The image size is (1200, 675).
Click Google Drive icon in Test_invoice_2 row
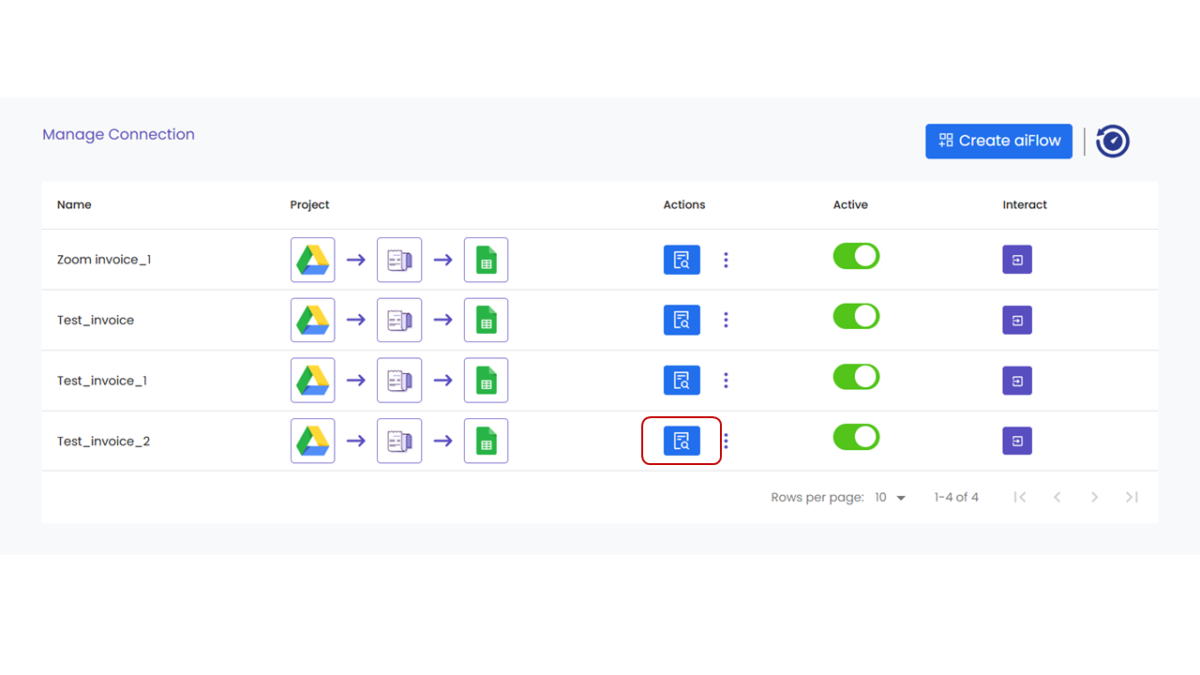pyautogui.click(x=313, y=441)
